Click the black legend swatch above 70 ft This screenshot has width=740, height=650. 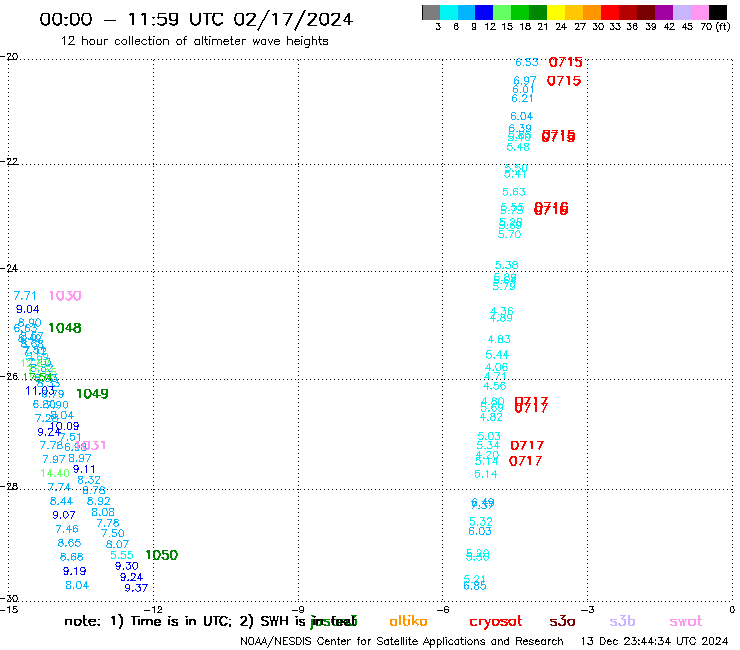click(x=718, y=12)
